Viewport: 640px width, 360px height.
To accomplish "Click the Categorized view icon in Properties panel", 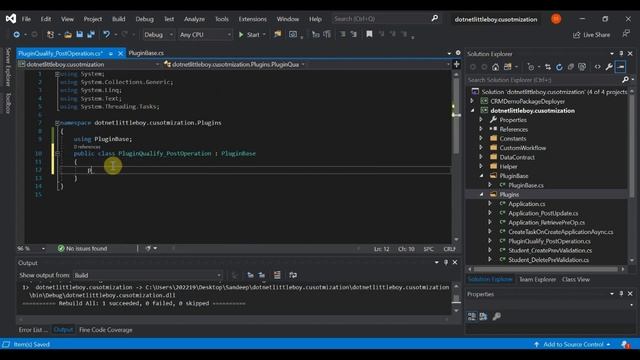I will 472,316.
